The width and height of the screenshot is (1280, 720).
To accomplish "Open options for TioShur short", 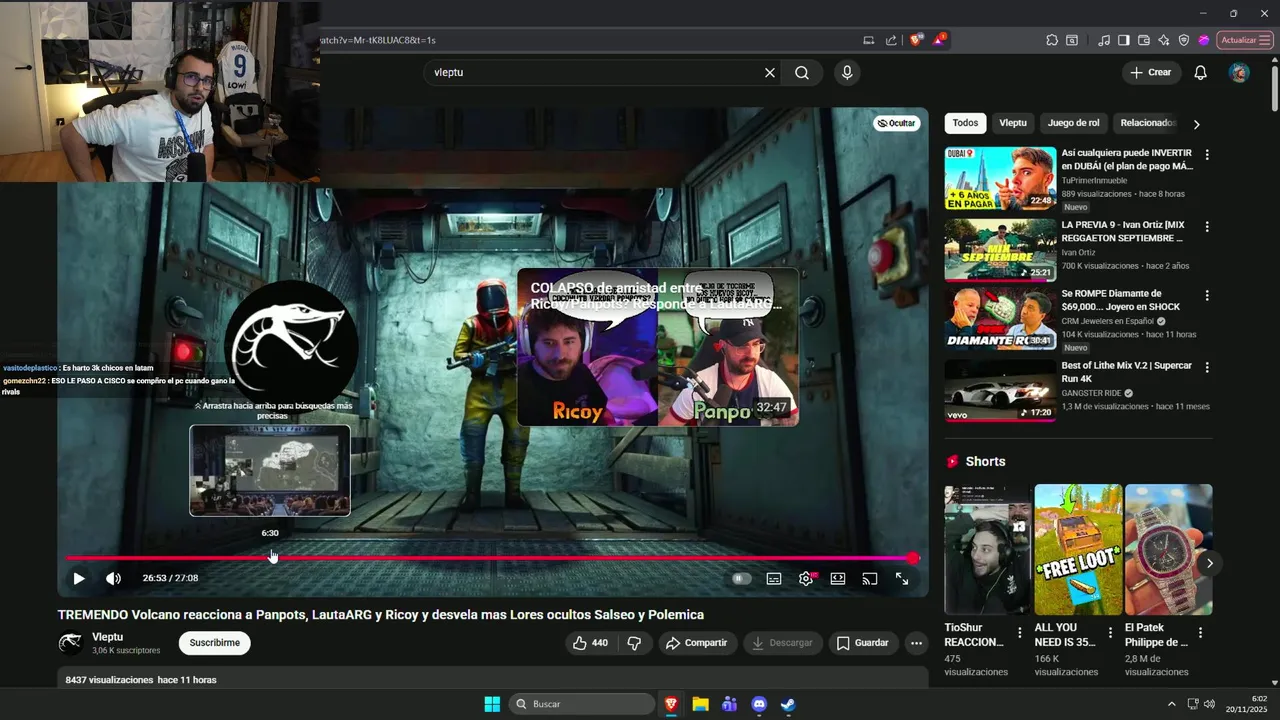I will [x=1020, y=633].
